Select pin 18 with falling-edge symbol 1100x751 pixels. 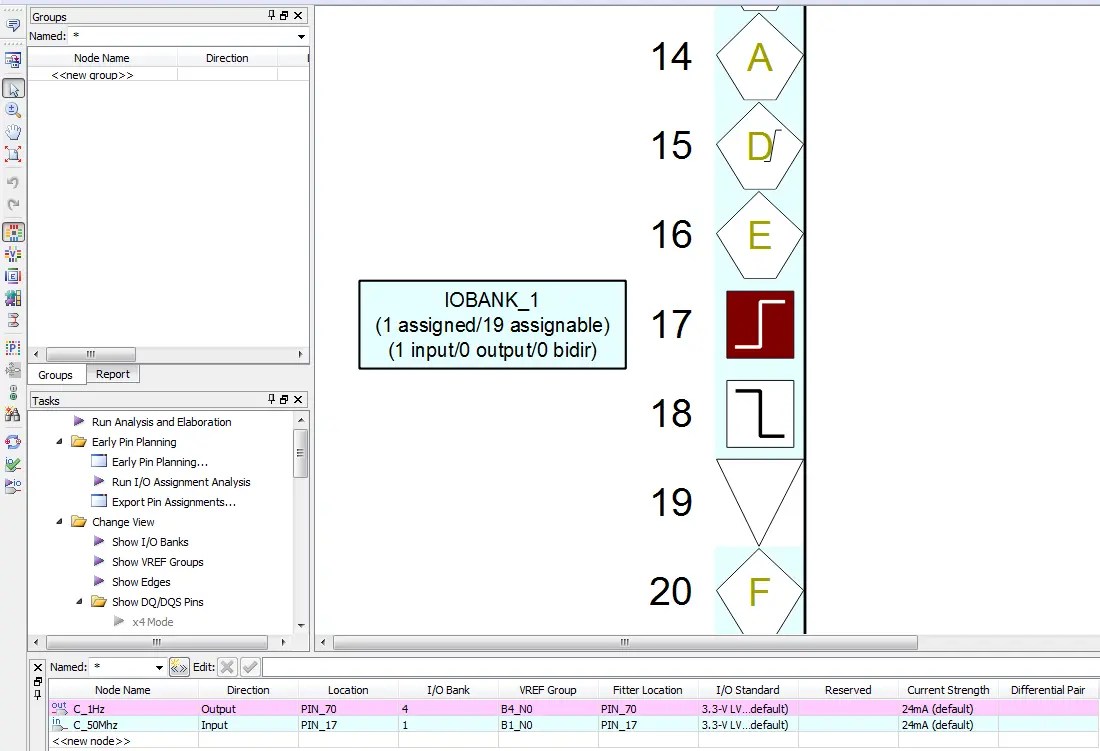pos(760,414)
